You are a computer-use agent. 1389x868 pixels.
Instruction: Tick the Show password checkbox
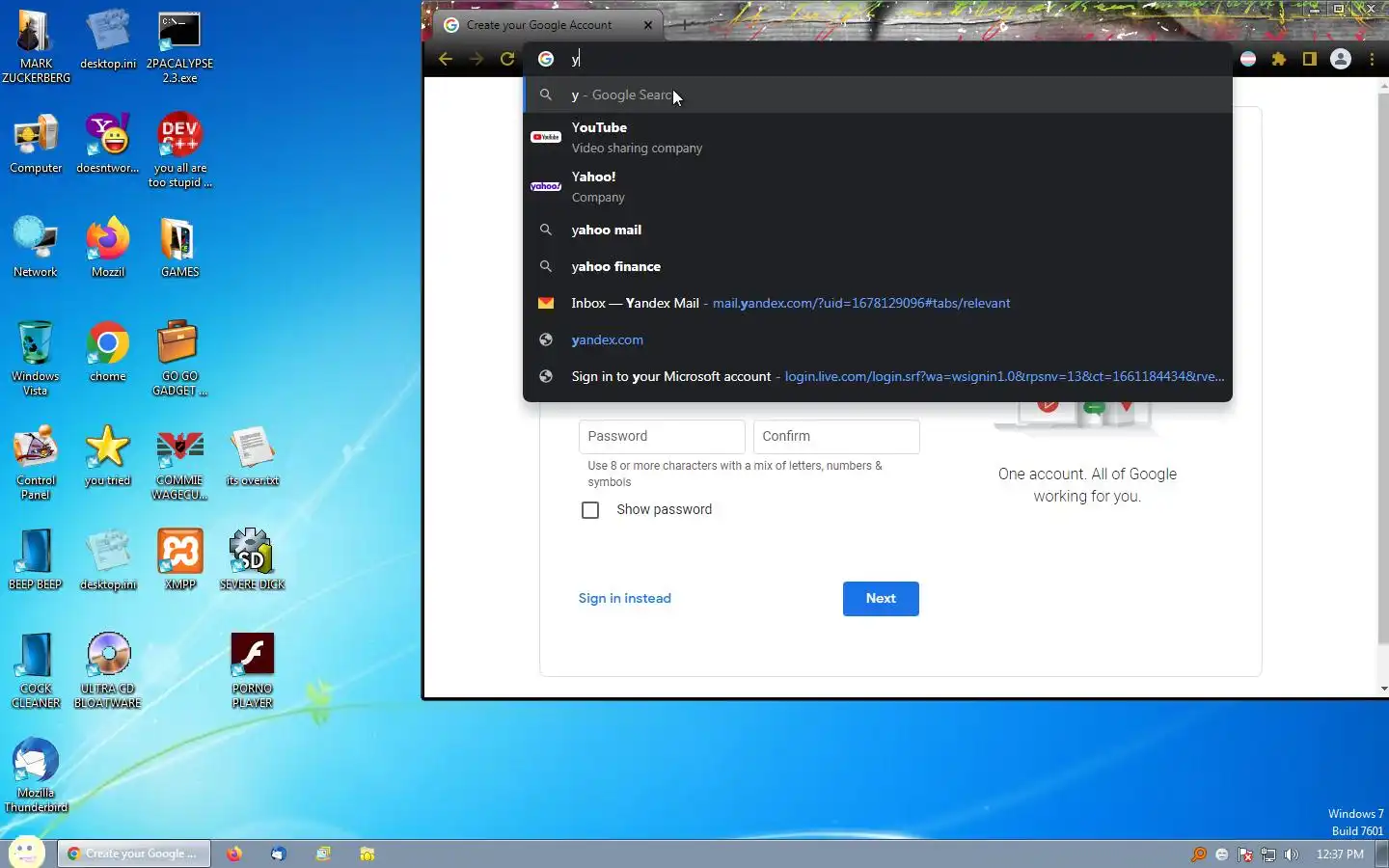[x=590, y=510]
